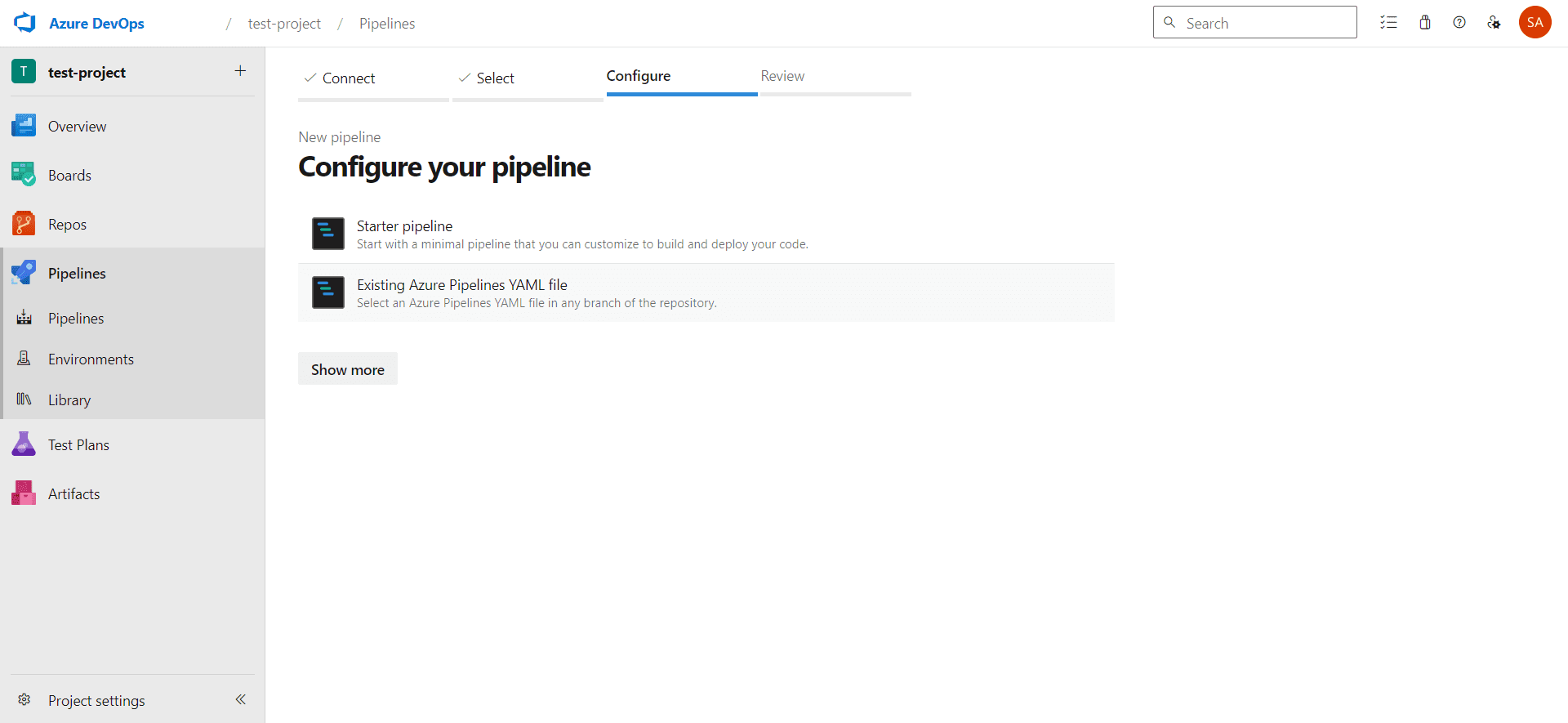Collapse the sidebar with double chevron
Screen dimensions: 1568x723
[x=241, y=699]
